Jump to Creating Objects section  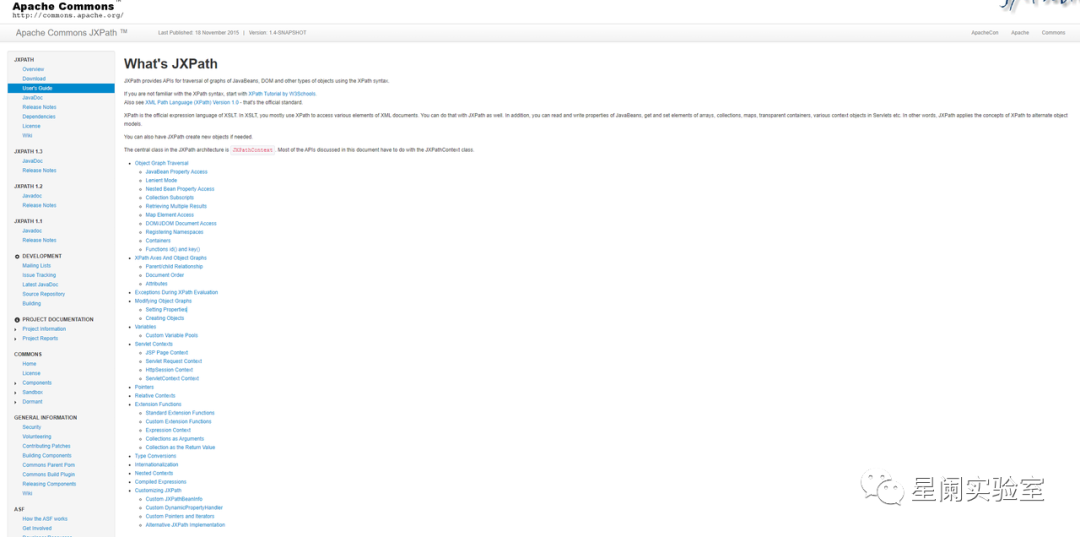[165, 318]
